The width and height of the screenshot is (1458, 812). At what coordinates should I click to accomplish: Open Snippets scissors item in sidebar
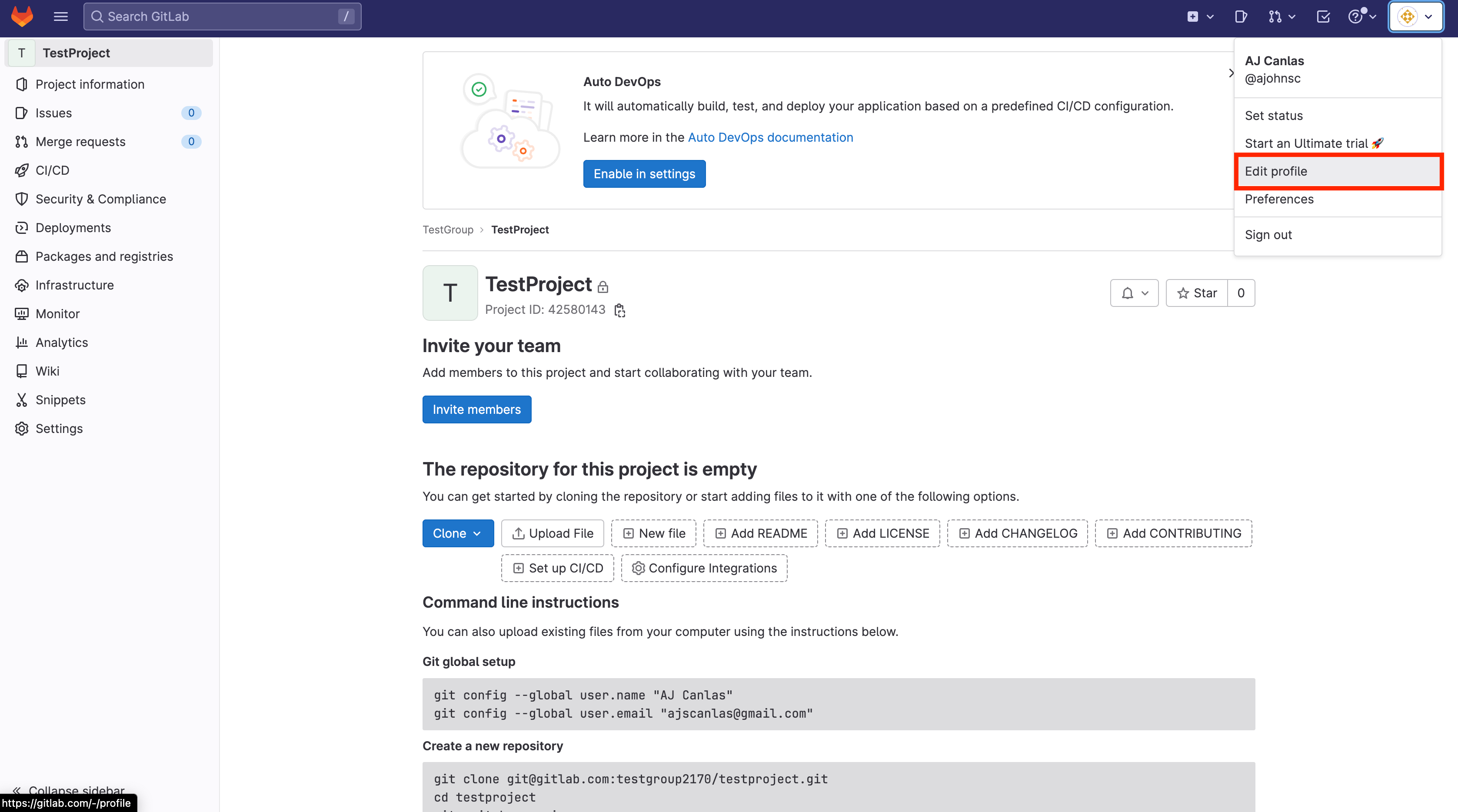click(60, 399)
